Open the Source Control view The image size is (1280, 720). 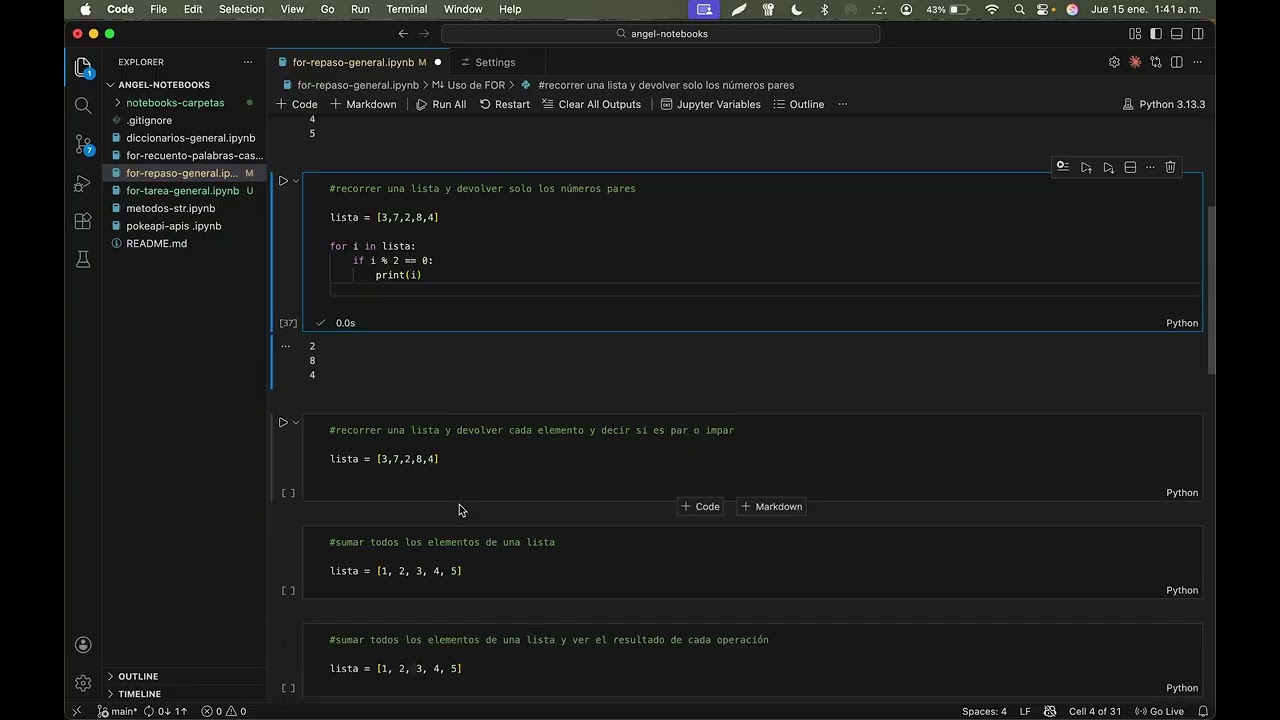tap(83, 145)
